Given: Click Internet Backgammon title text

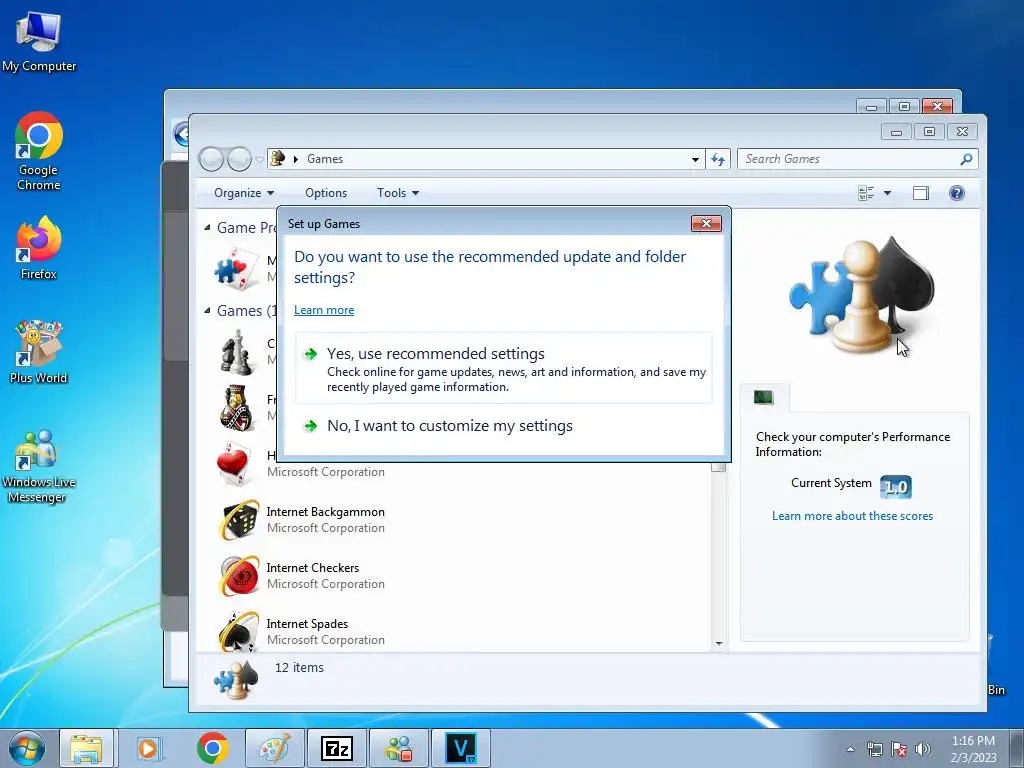Looking at the screenshot, I should (325, 512).
